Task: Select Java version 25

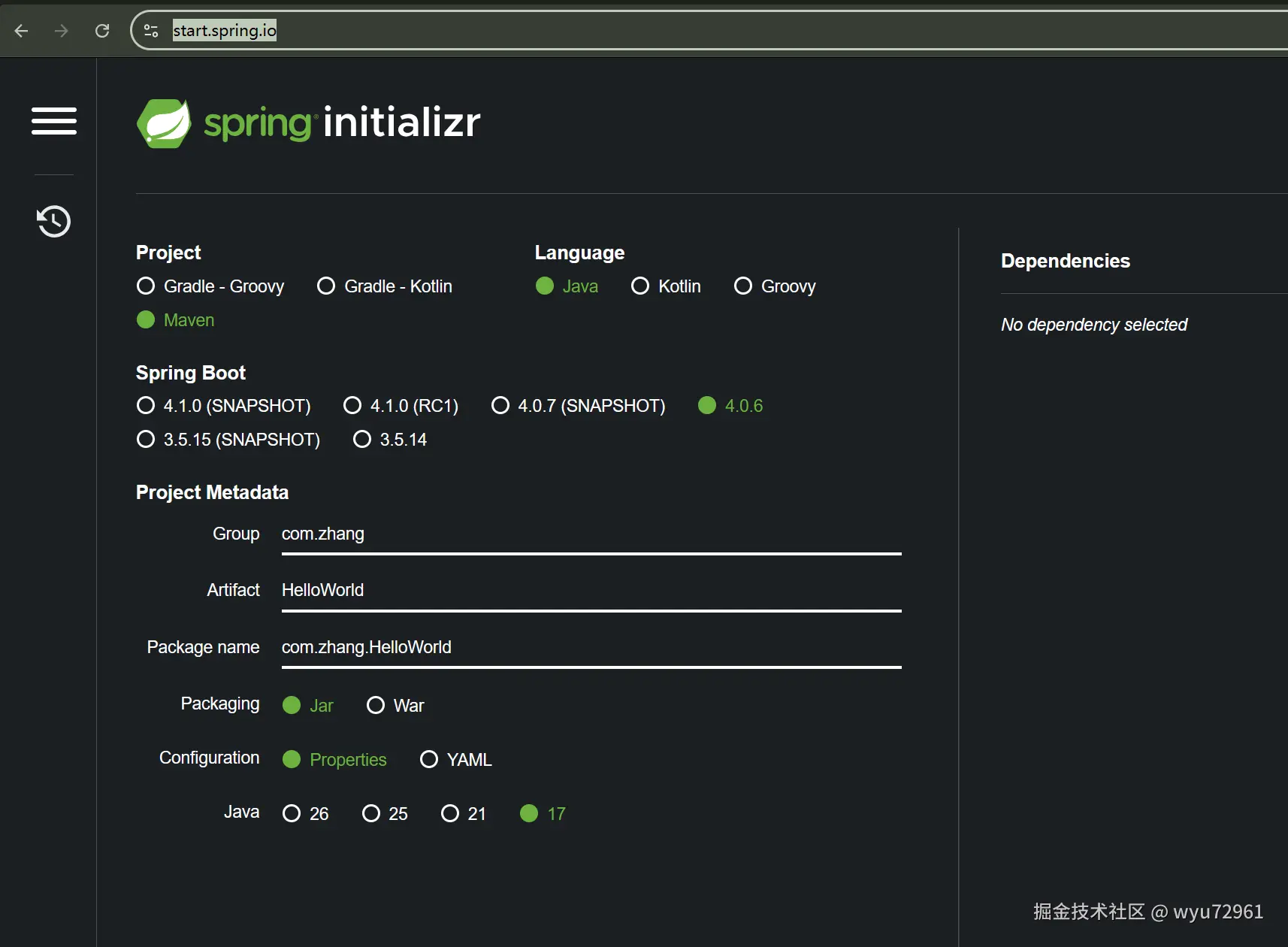Action: coord(385,814)
